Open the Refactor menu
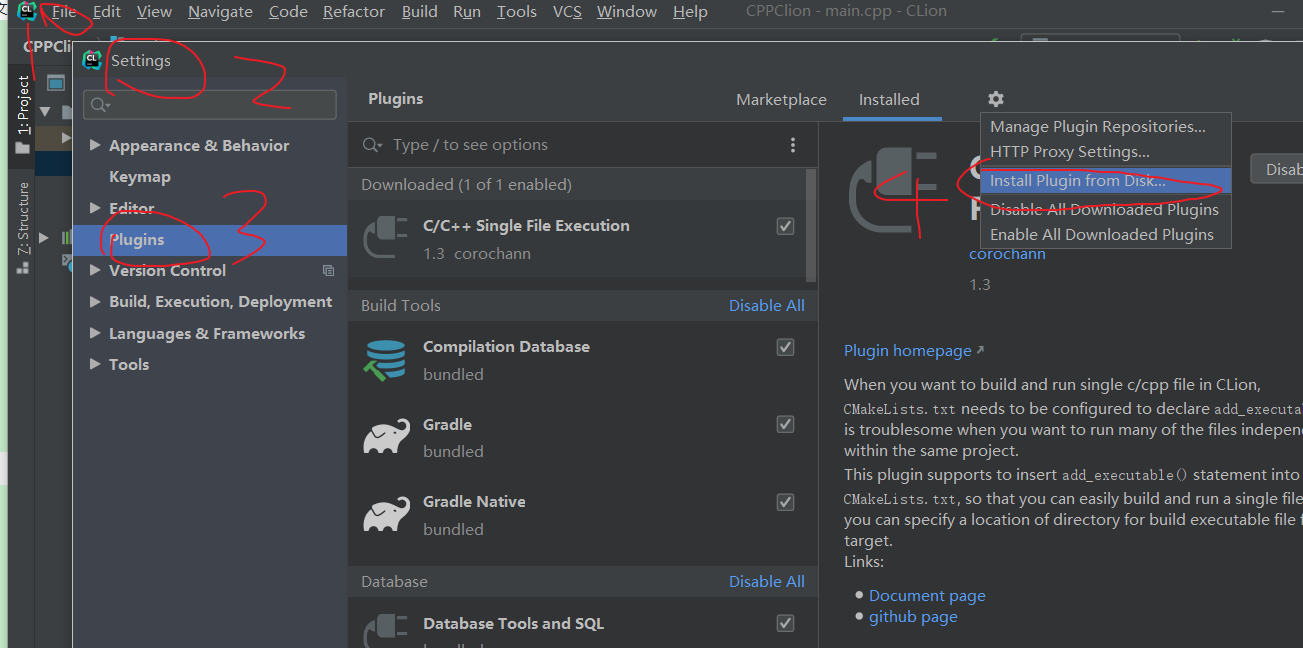1303x648 pixels. pyautogui.click(x=354, y=12)
